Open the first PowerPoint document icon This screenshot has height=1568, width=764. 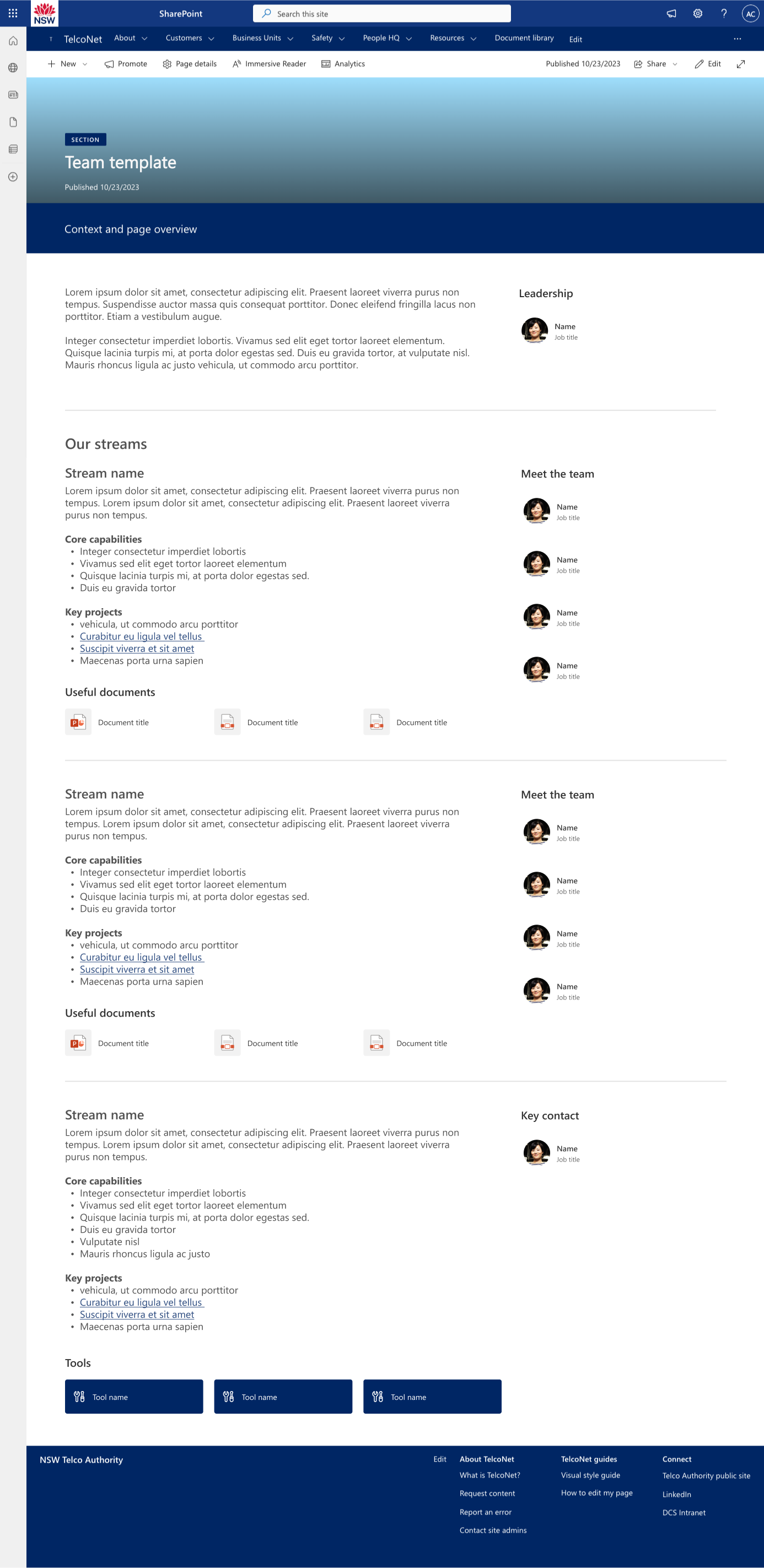coord(78,722)
